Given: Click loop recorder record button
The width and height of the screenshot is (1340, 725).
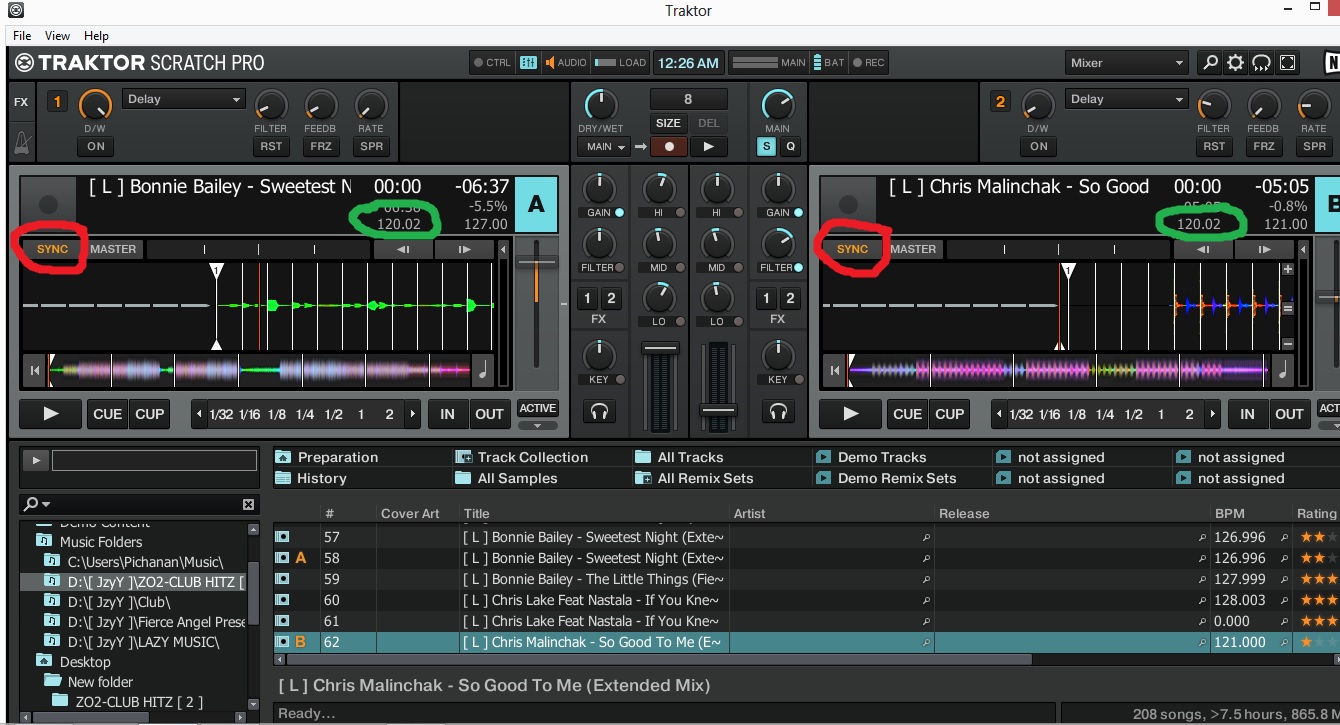Looking at the screenshot, I should point(669,146).
